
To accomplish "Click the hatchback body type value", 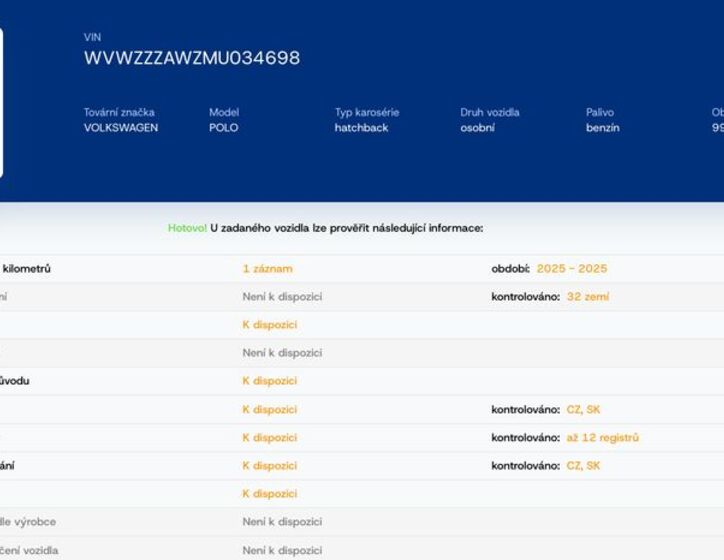I will coord(361,128).
